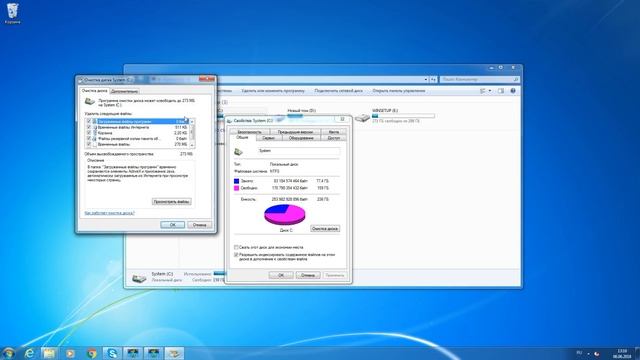Click the refresh button beside Explorer address bar
This screenshot has width=640, height=360.
tap(433, 80)
